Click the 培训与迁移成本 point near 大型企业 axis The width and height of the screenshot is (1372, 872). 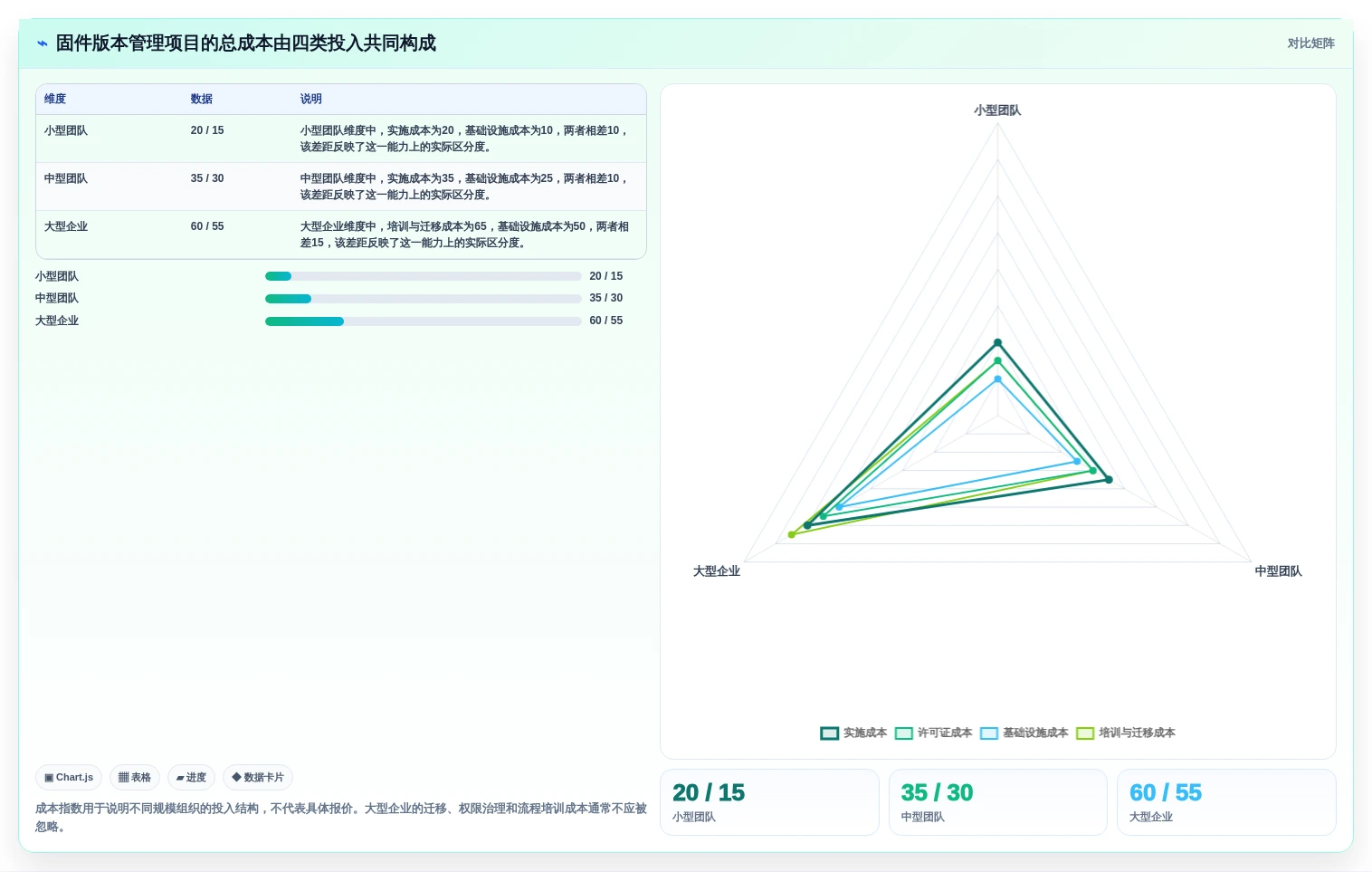tap(792, 535)
